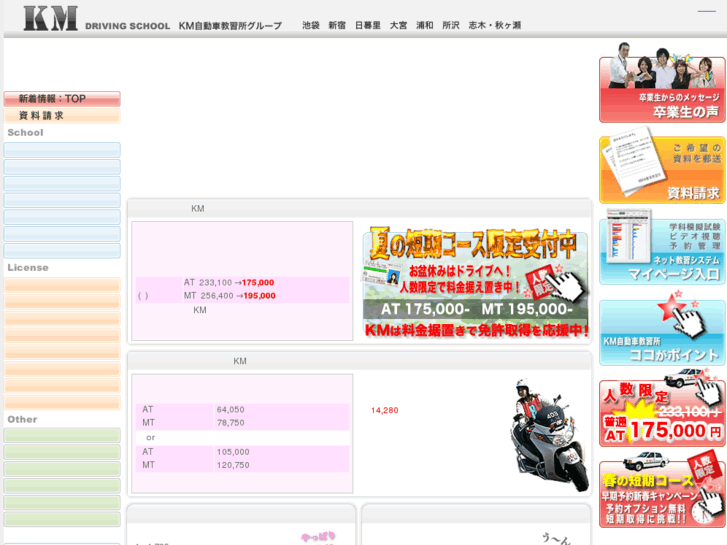Click the AT price 175,000 text
727x545 pixels.
258,282
